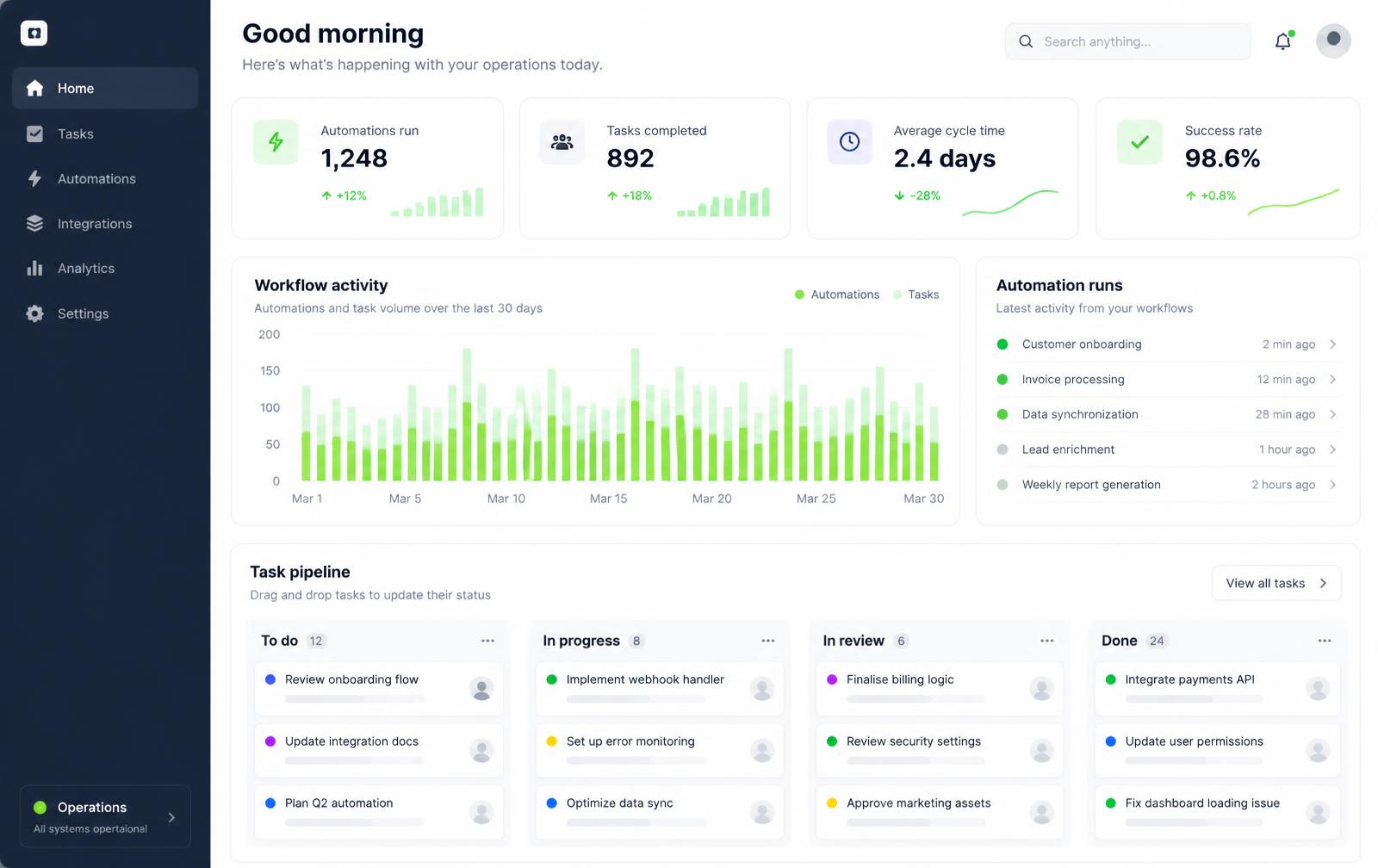Expand Invoice processing run chevron
Screen dimensions: 1378x868
pos(1332,380)
